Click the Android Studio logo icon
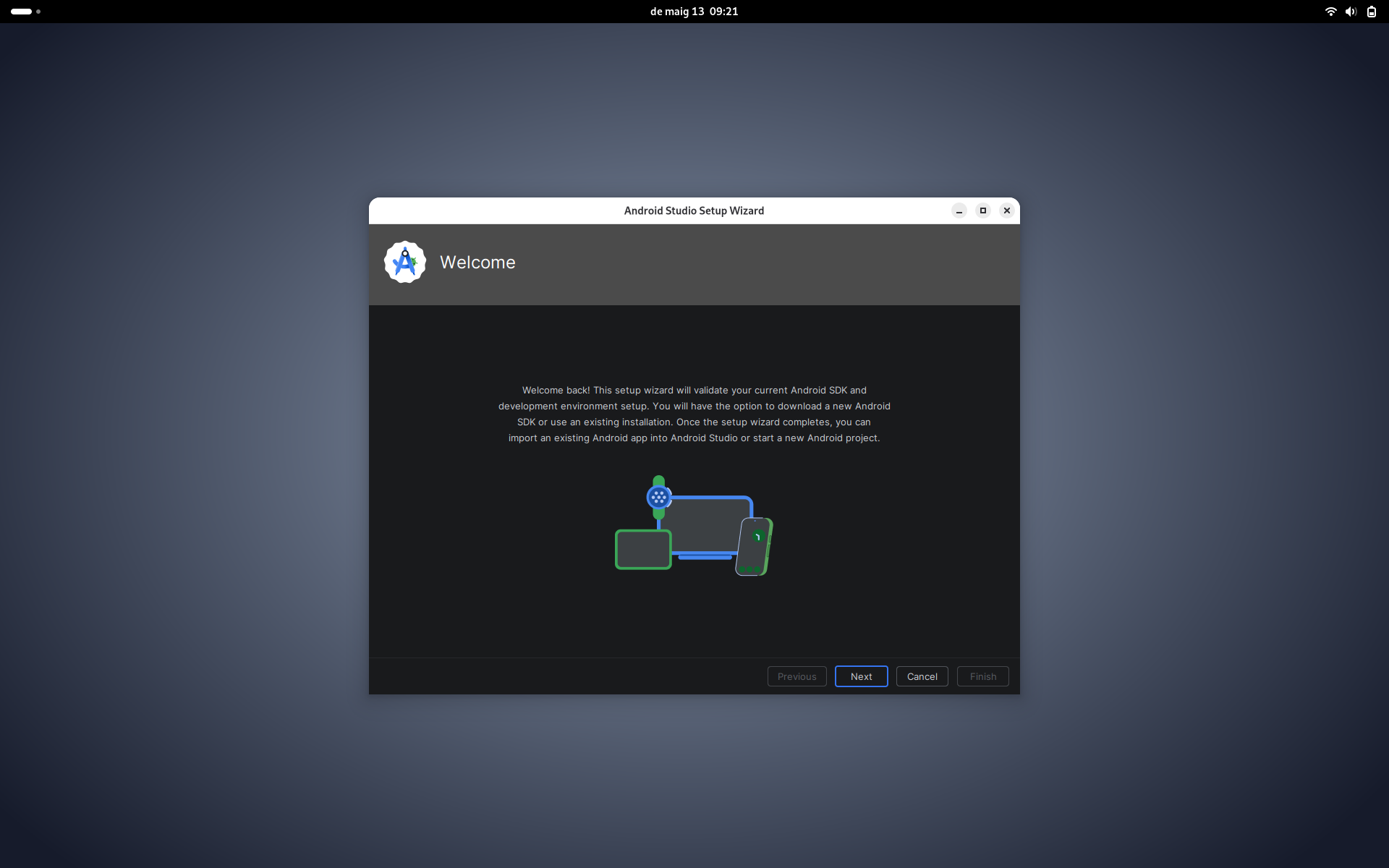This screenshot has width=1389, height=868. click(405, 262)
